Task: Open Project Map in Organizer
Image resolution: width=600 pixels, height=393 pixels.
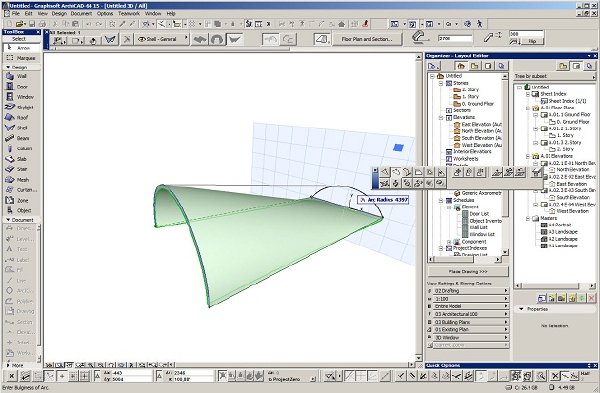Action: pyautogui.click(x=461, y=66)
